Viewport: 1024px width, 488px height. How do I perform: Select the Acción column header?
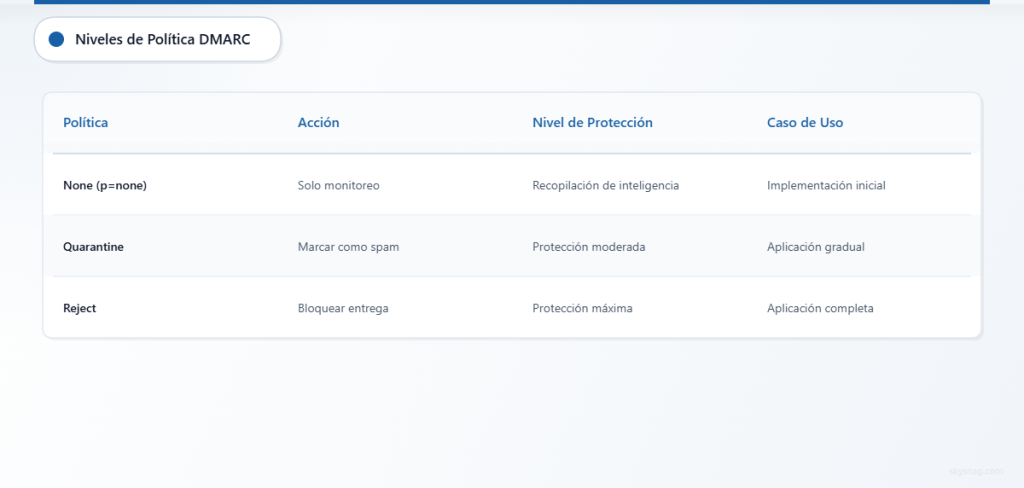pos(319,122)
